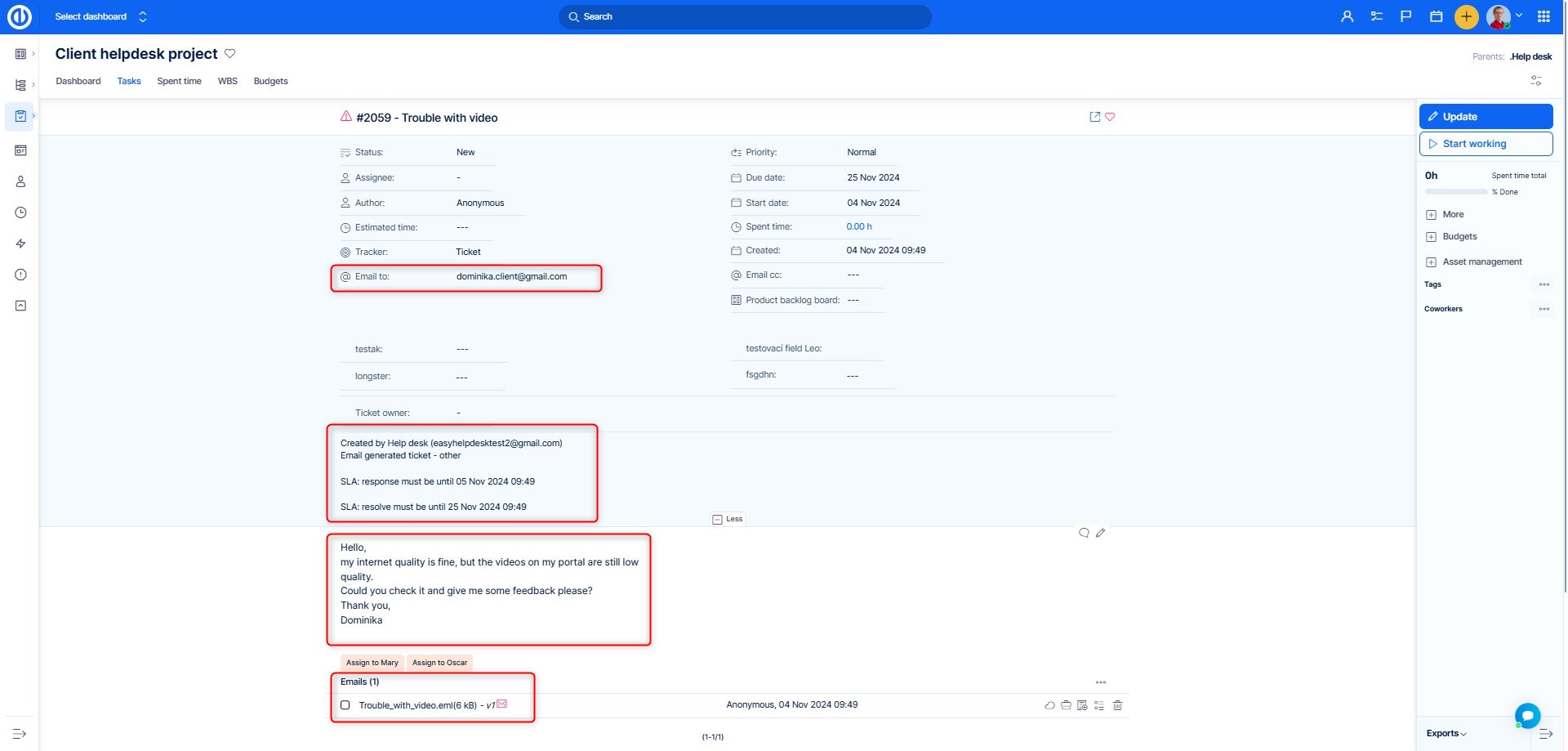
Task: Favorite the Client helpdesk project heart
Action: click(230, 54)
